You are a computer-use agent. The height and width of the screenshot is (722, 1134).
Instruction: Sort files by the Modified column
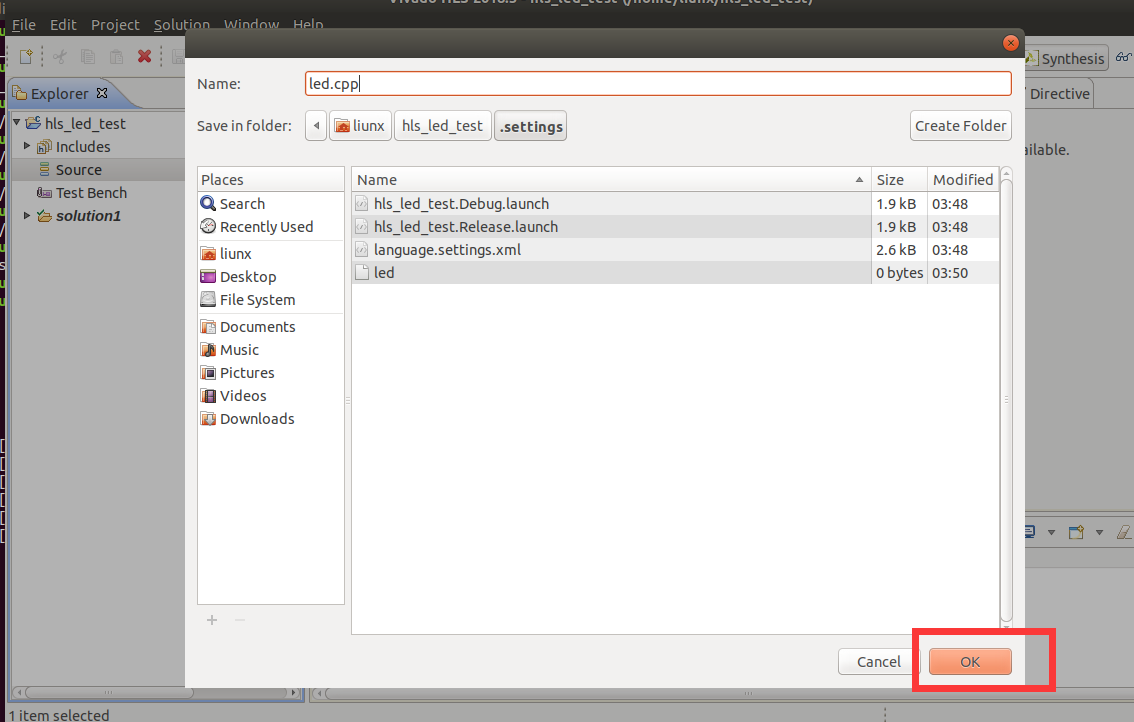tap(963, 179)
